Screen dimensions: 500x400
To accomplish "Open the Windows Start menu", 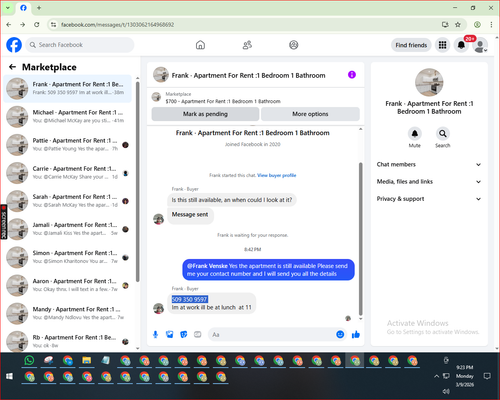I will [9, 376].
